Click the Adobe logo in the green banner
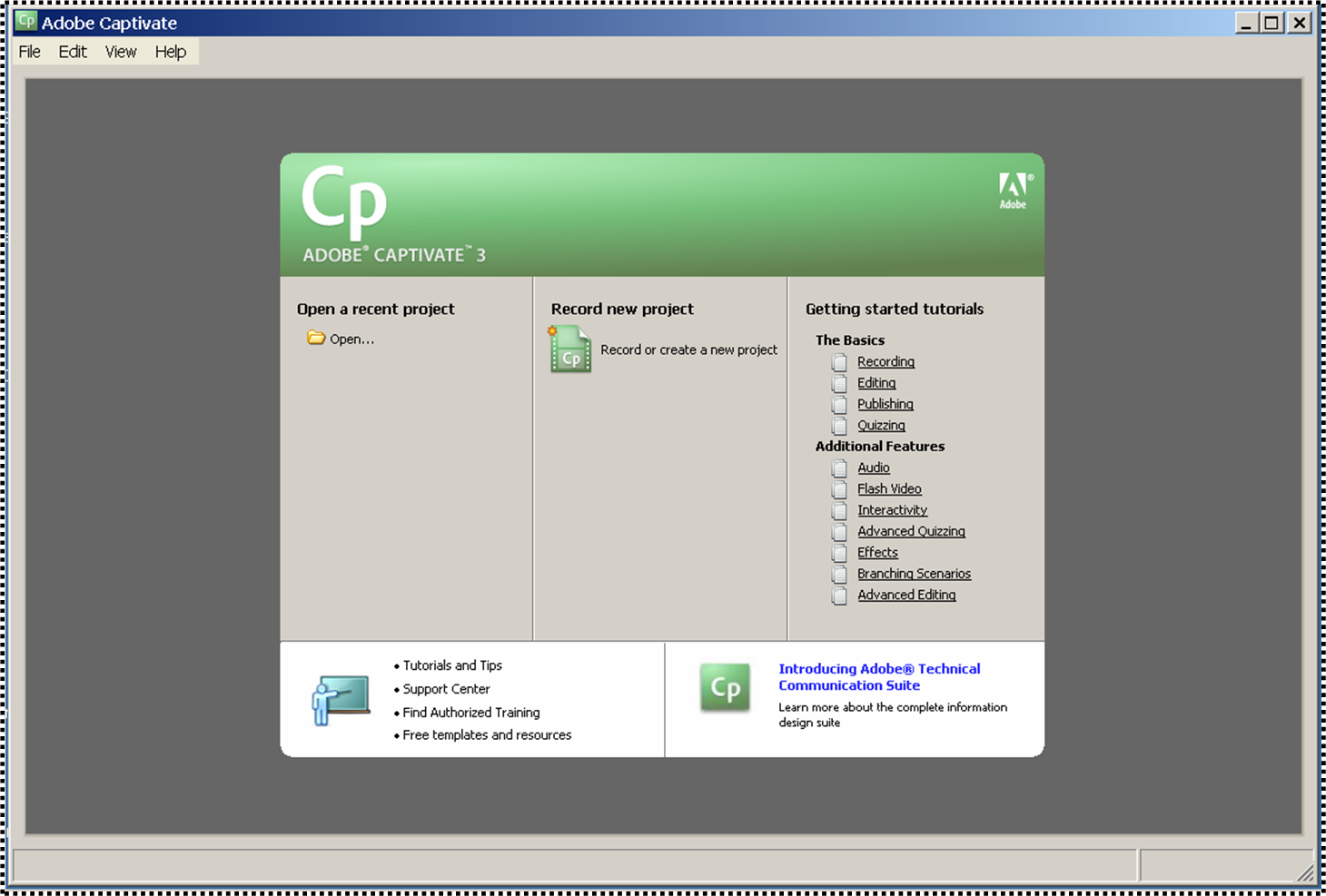Image resolution: width=1326 pixels, height=896 pixels. (x=1014, y=191)
